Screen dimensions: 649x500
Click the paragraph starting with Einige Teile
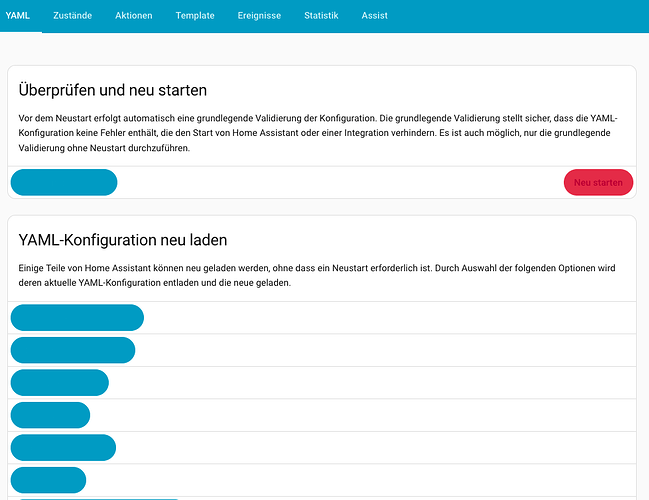click(320, 275)
